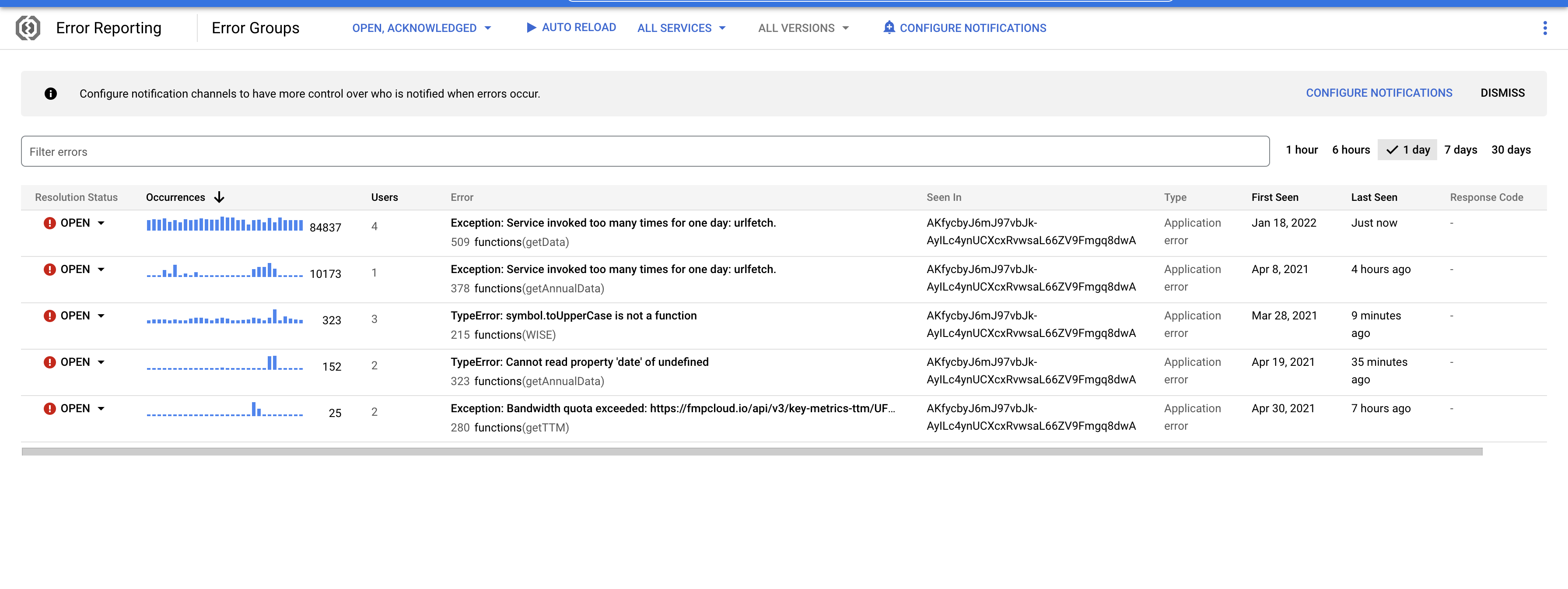Expand OPEN status dropdown for 10173 occurrences row
The width and height of the screenshot is (1568, 589).
(x=101, y=269)
